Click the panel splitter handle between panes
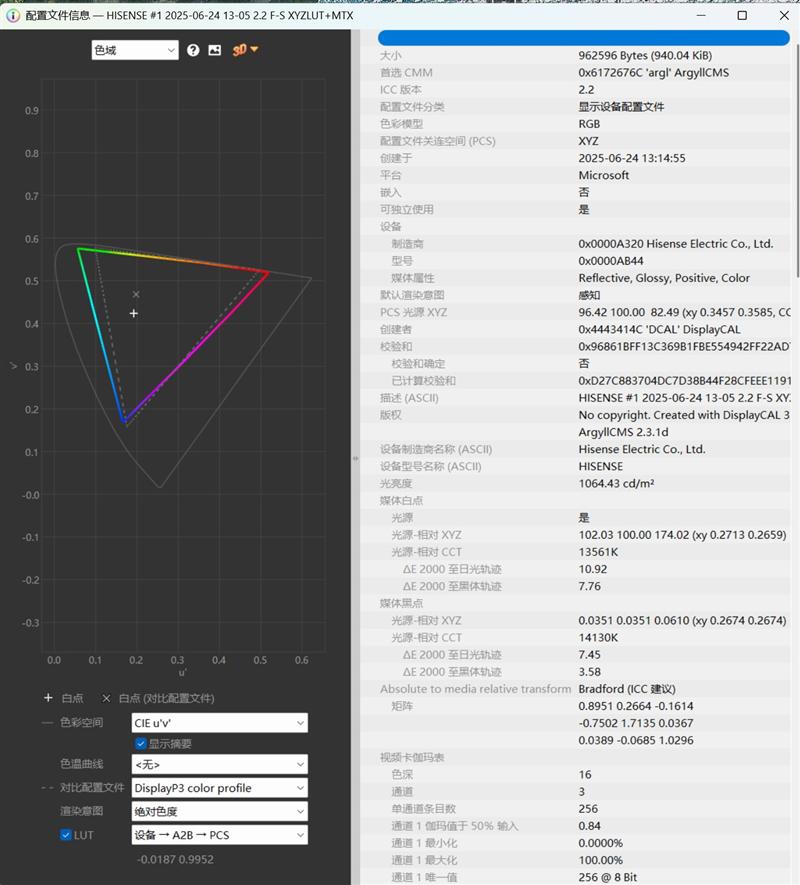The height and width of the screenshot is (885, 800). (355, 458)
